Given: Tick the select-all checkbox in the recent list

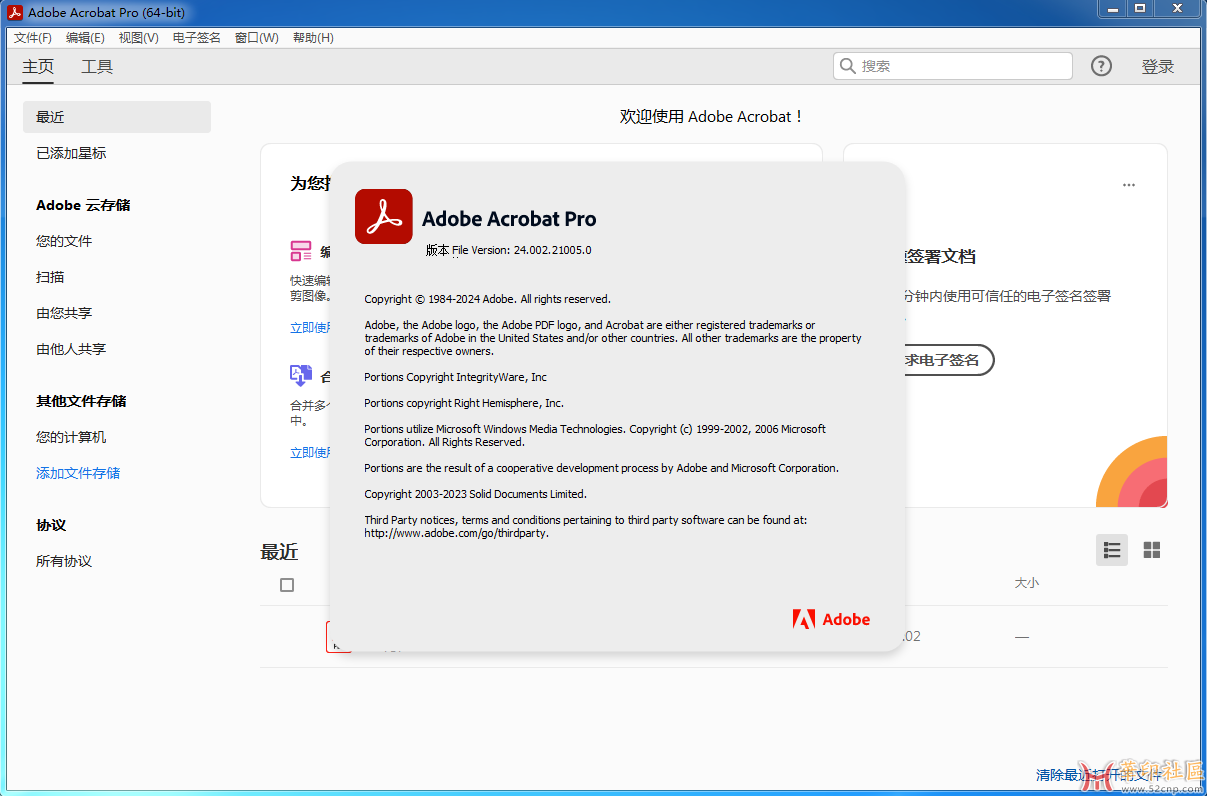Looking at the screenshot, I should point(287,585).
